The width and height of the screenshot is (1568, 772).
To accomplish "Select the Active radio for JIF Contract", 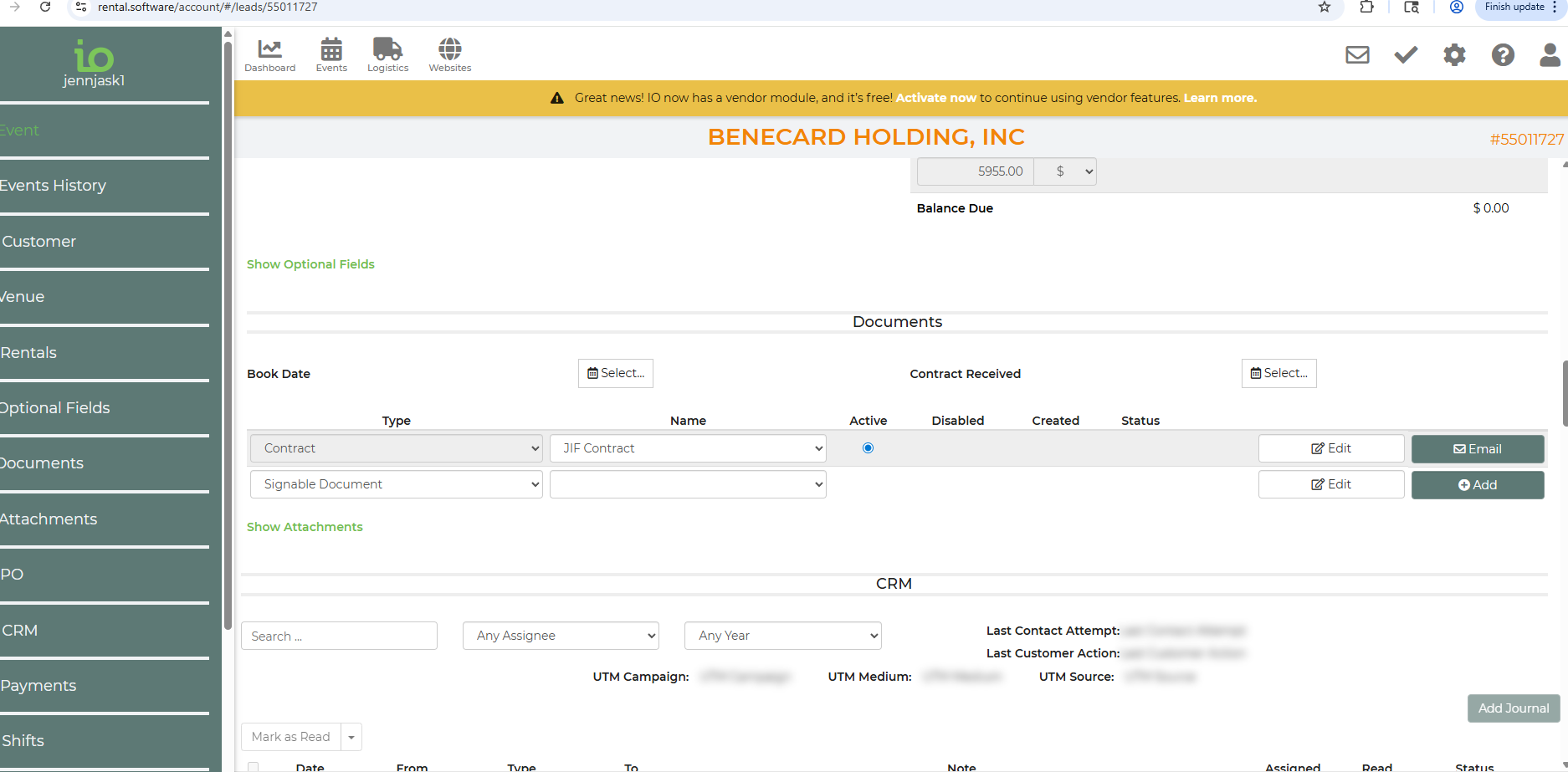I will click(x=868, y=448).
